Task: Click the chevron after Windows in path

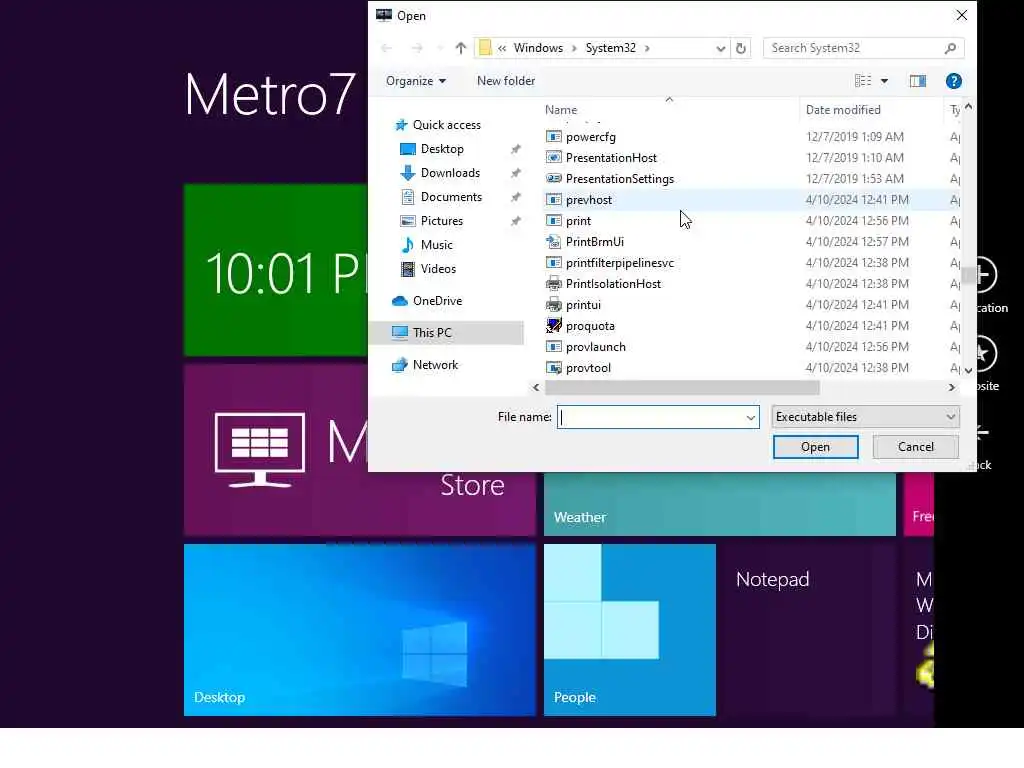Action: tap(574, 48)
